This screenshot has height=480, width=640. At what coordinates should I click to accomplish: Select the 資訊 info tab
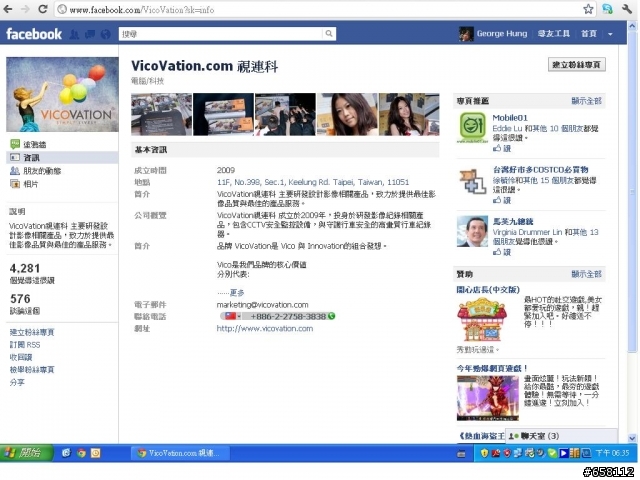point(62,158)
